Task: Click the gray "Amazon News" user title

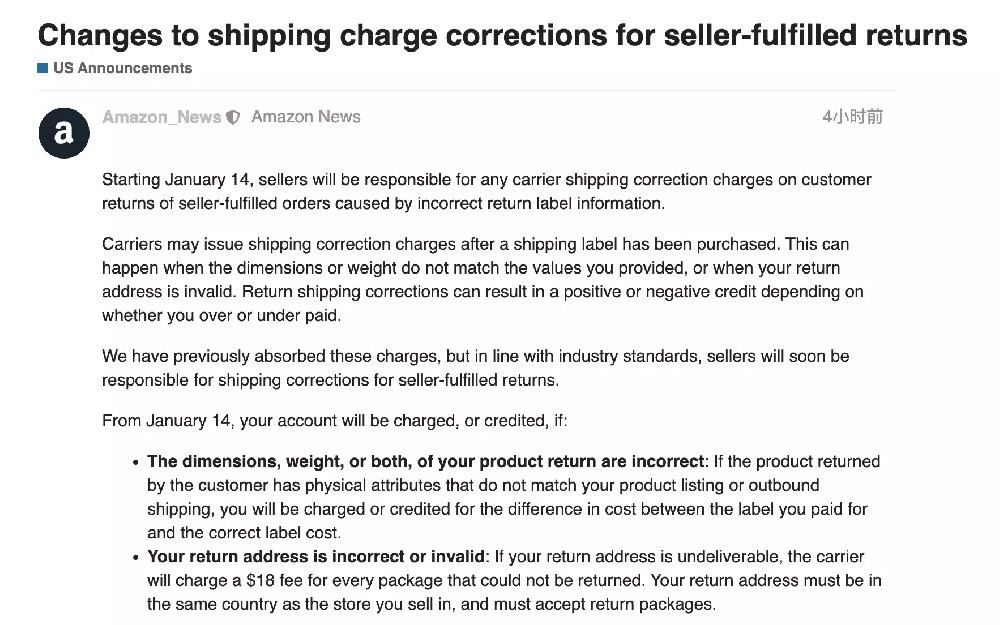Action: coord(306,117)
